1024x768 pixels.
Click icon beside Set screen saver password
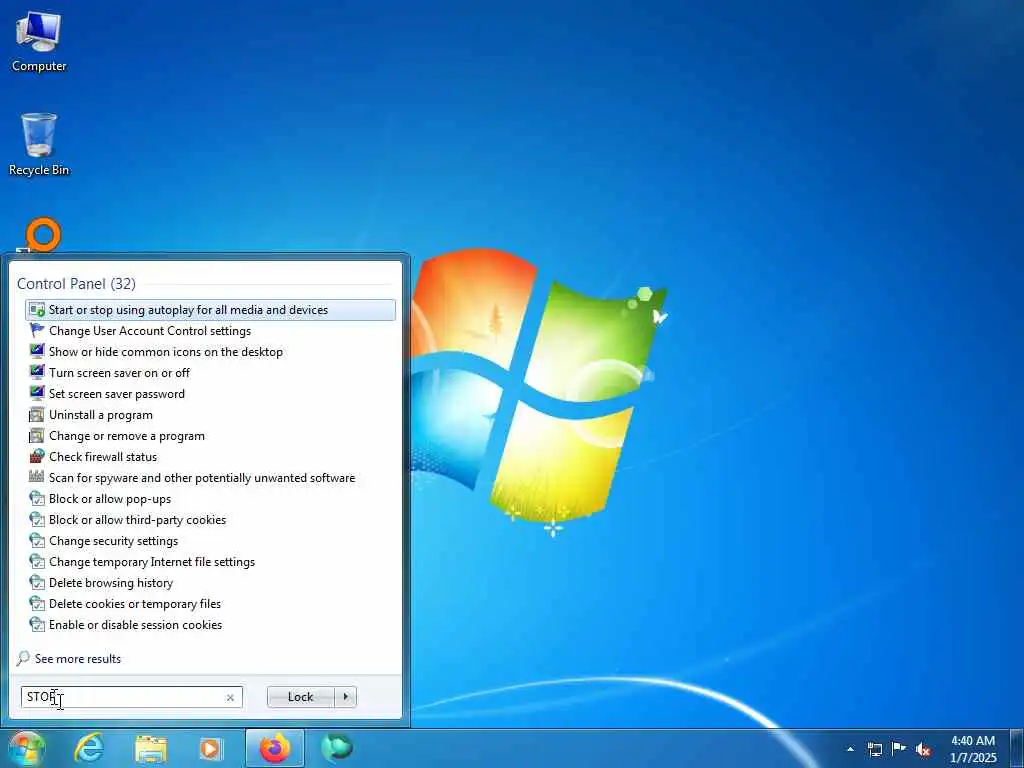pyautogui.click(x=37, y=394)
